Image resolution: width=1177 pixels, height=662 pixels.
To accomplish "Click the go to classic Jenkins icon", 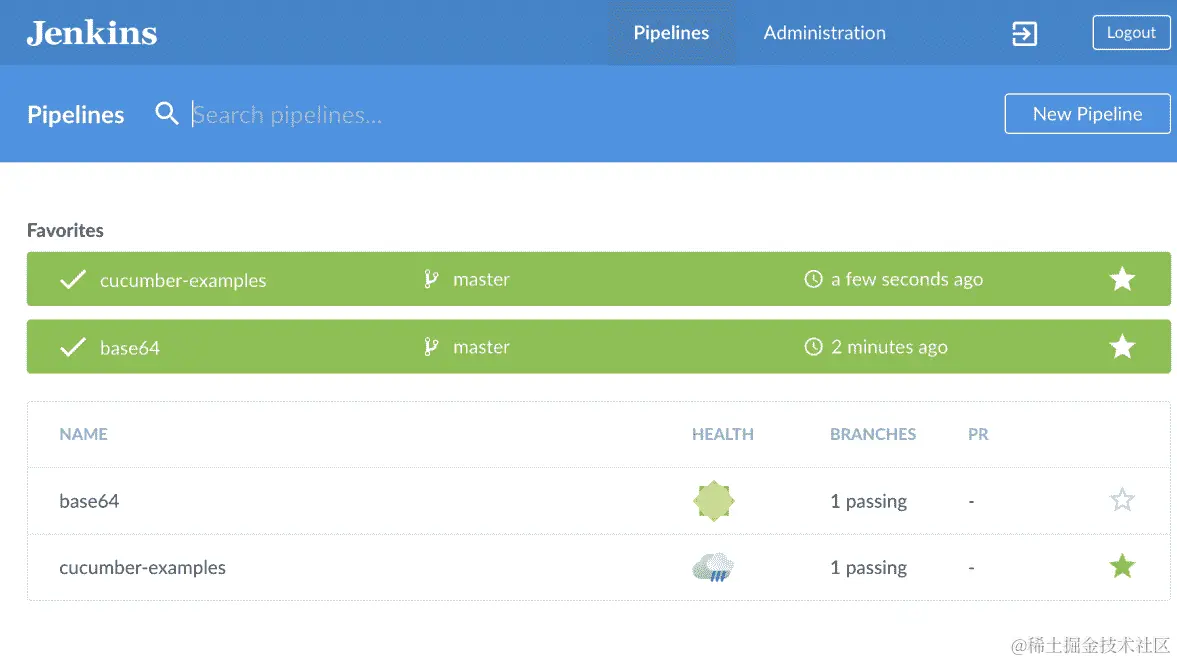I will click(1025, 33).
